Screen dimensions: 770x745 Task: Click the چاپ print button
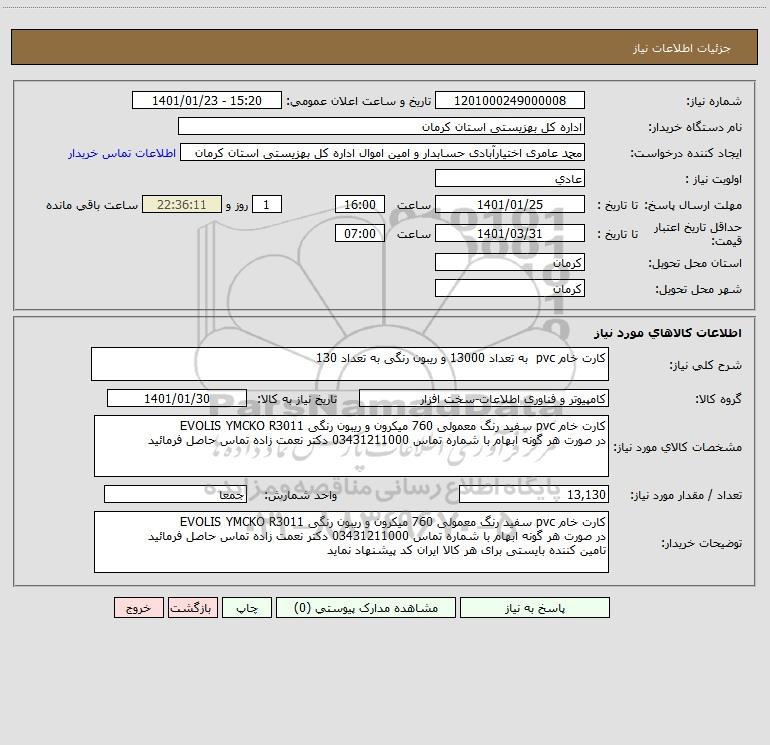(x=247, y=608)
